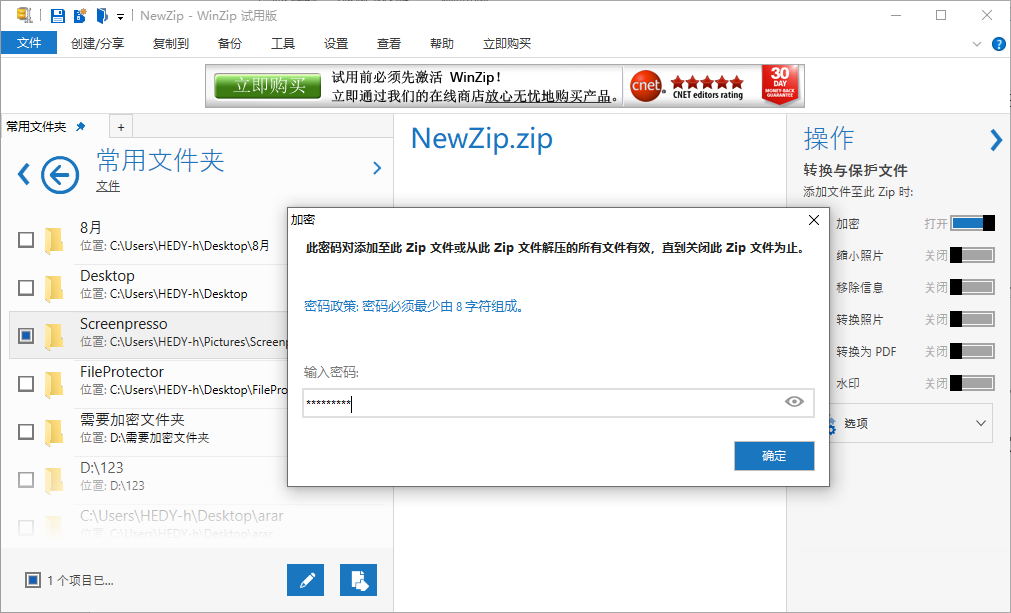Collapse the 操作 pane with chevron
This screenshot has height=613, width=1011.
coord(996,140)
